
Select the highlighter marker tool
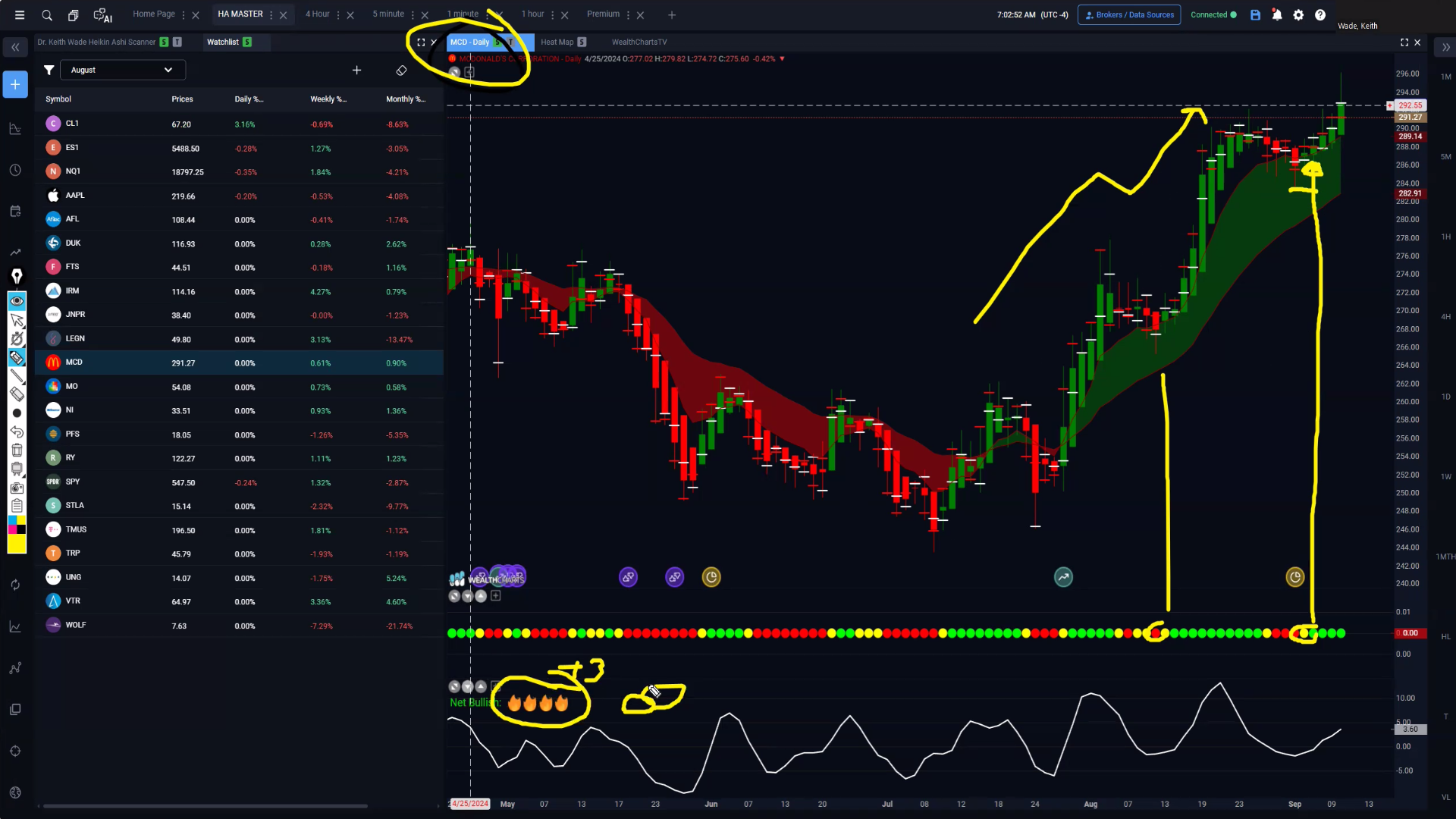(x=17, y=357)
